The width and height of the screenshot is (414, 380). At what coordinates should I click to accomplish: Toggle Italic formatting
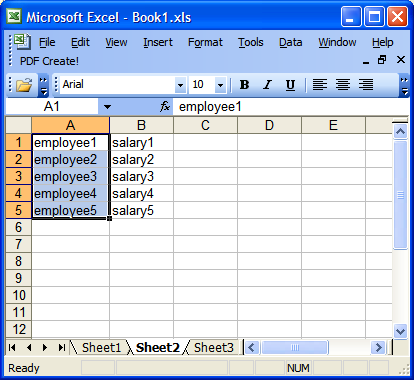coord(267,85)
